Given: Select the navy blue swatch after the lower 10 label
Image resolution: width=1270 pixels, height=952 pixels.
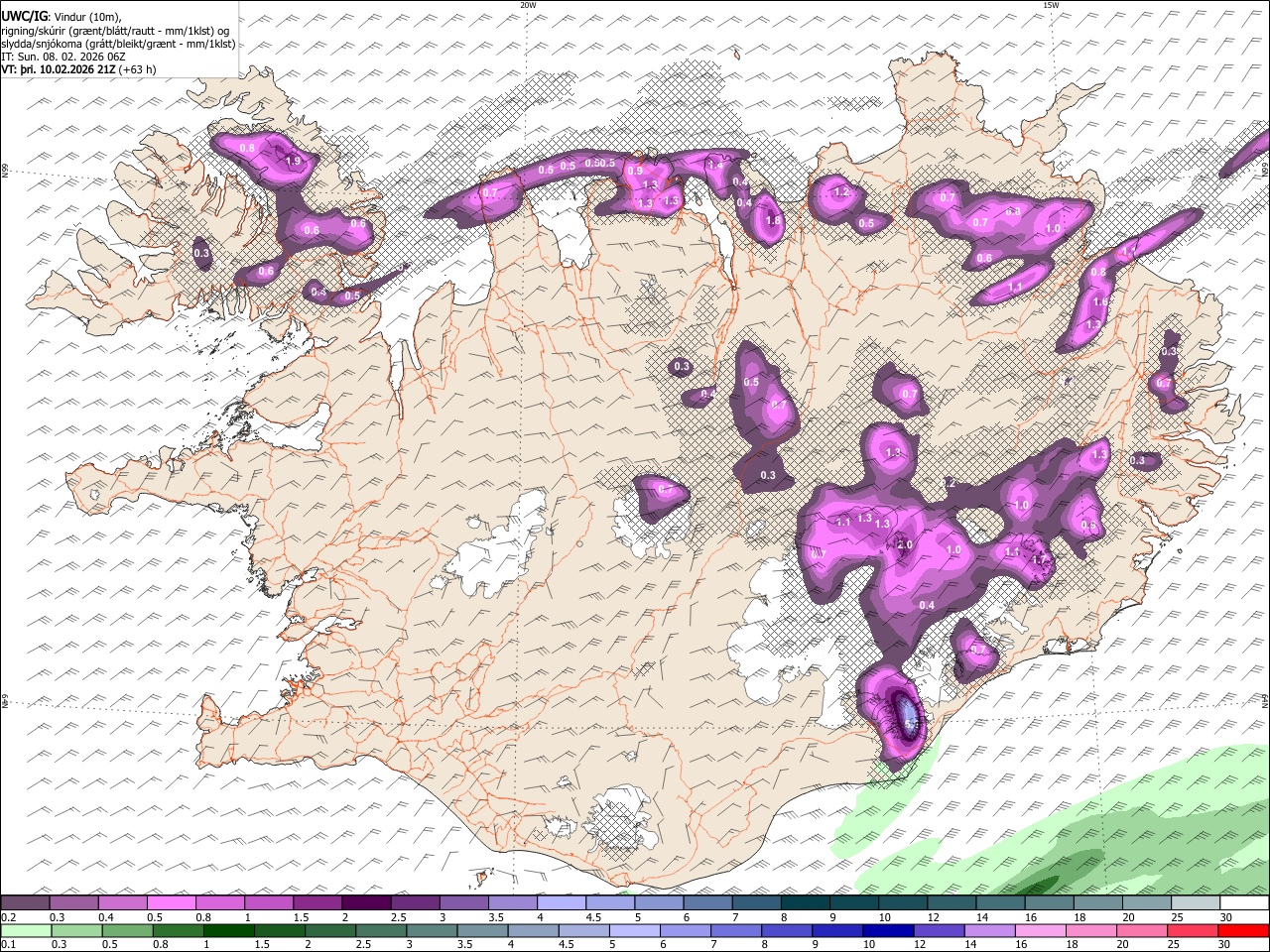Looking at the screenshot, I should coord(887,930).
